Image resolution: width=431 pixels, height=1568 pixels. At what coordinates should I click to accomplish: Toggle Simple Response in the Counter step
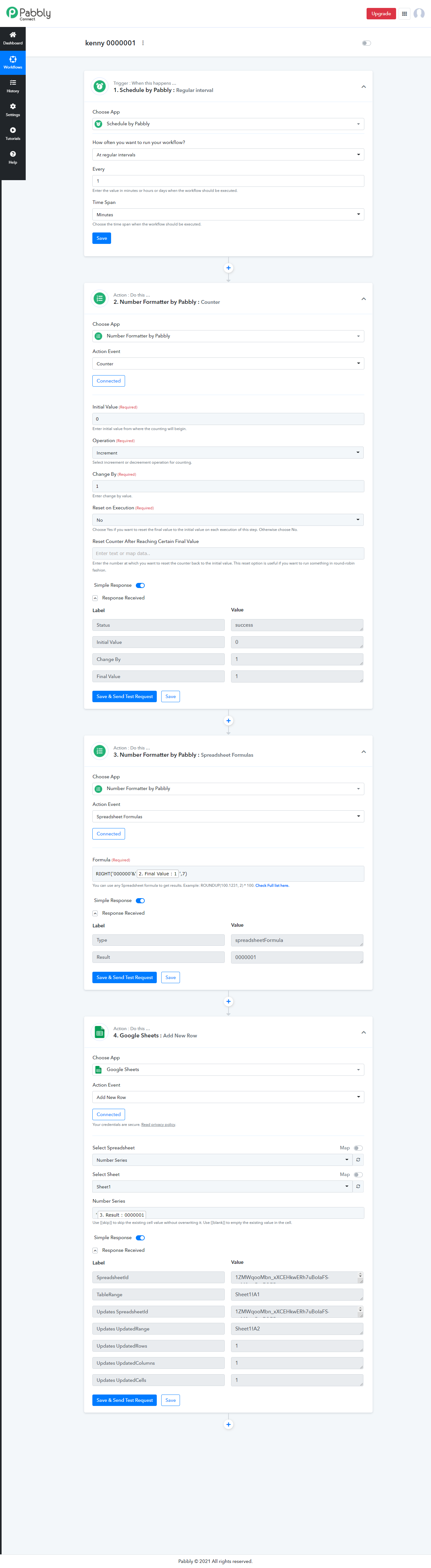pyautogui.click(x=140, y=585)
